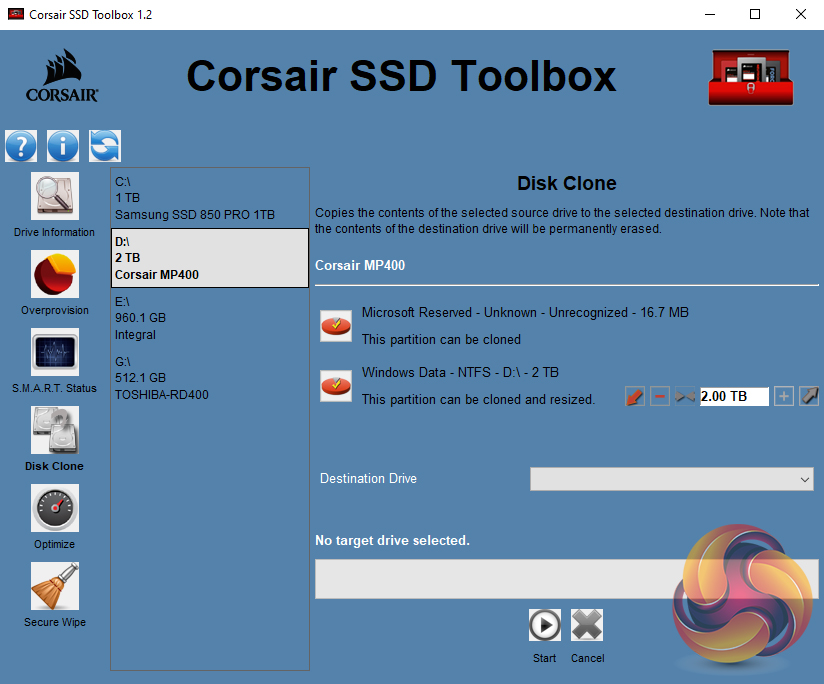Image resolution: width=824 pixels, height=684 pixels.
Task: Toggle the Microsoft Reserved partition checkmark
Action: click(x=335, y=325)
